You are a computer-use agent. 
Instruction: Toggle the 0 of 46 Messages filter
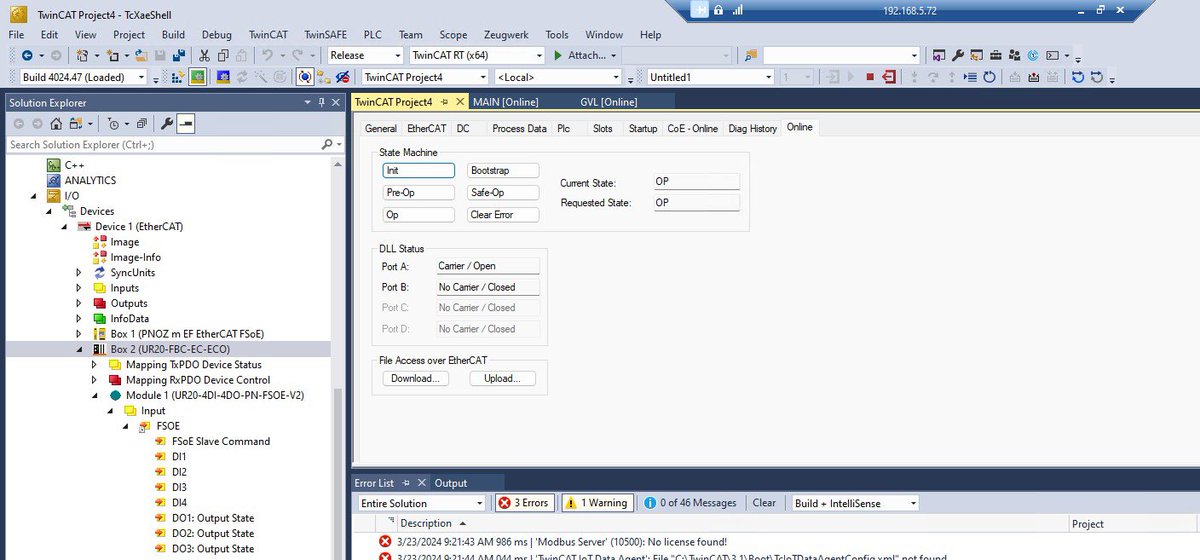tap(691, 503)
